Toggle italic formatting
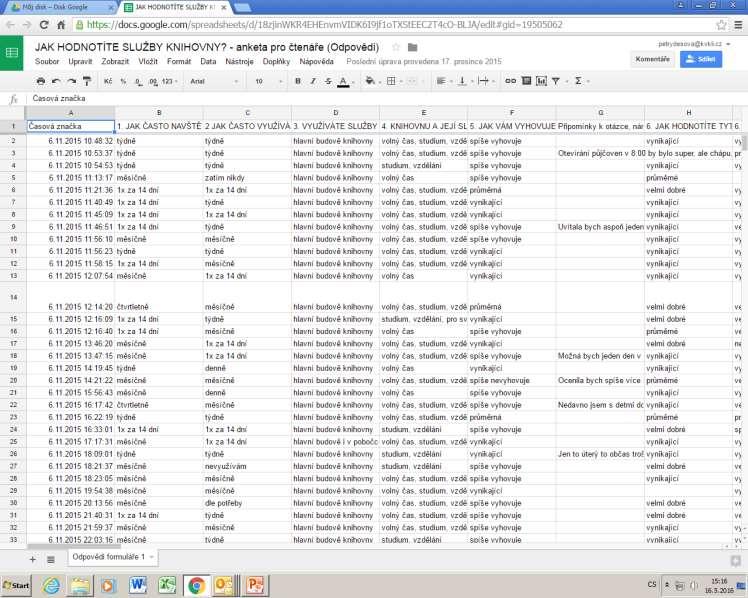The width and height of the screenshot is (748, 598). click(313, 82)
